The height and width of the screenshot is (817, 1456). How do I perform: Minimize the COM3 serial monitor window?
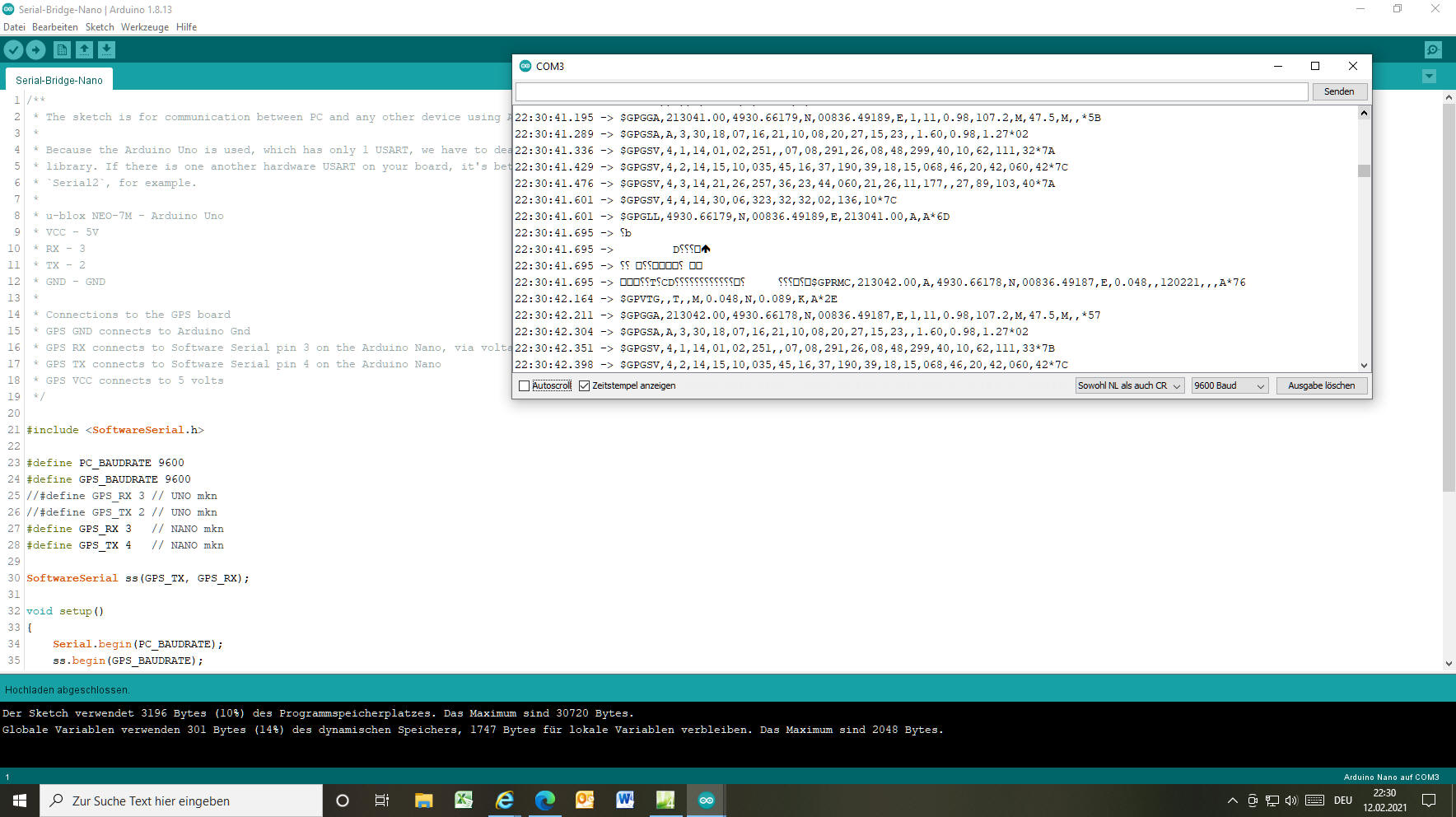click(1278, 66)
